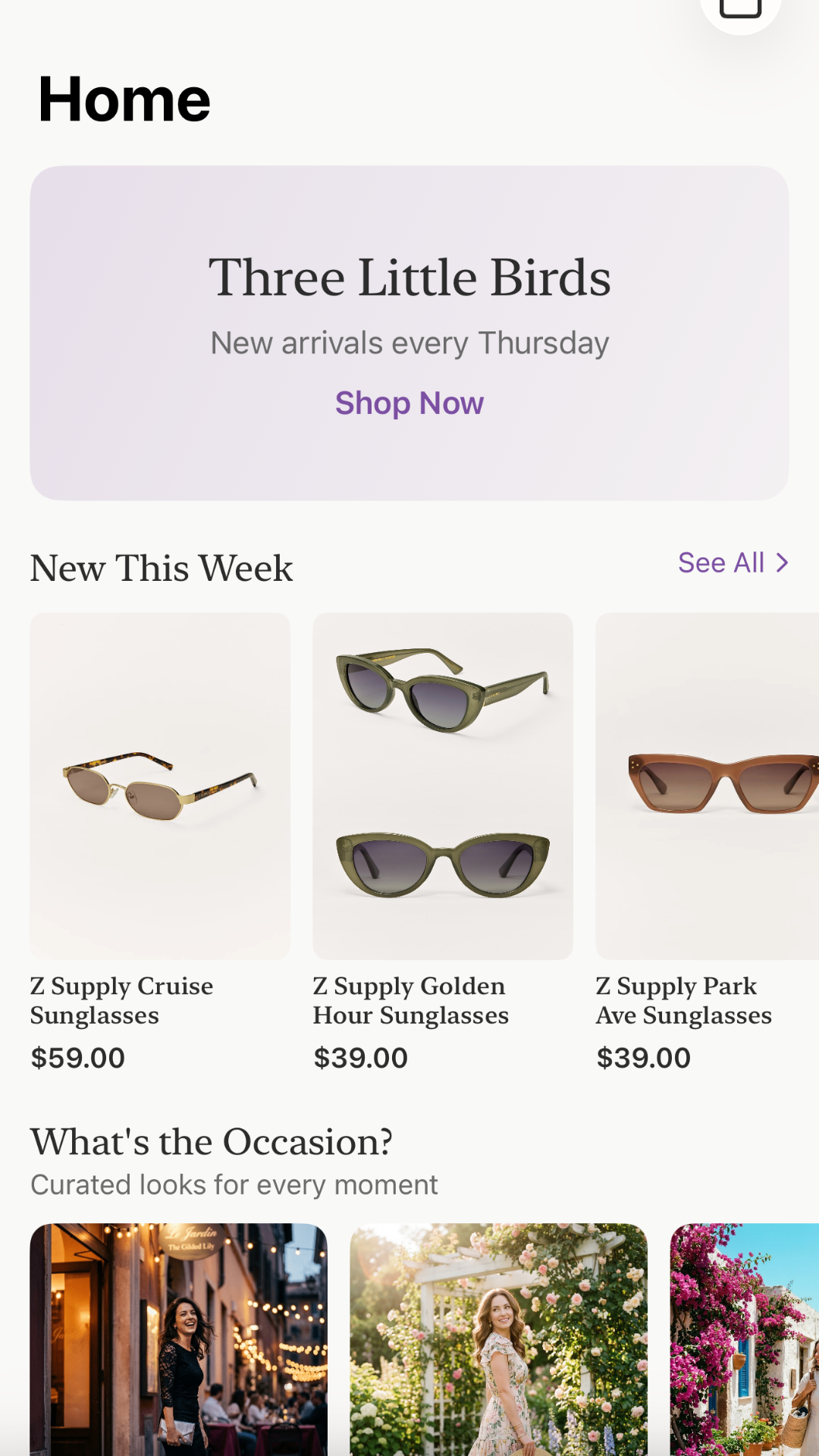This screenshot has height=1456, width=819.
Task: Tap the Z Supply Cruise Sunglasses title
Action: click(x=121, y=1000)
